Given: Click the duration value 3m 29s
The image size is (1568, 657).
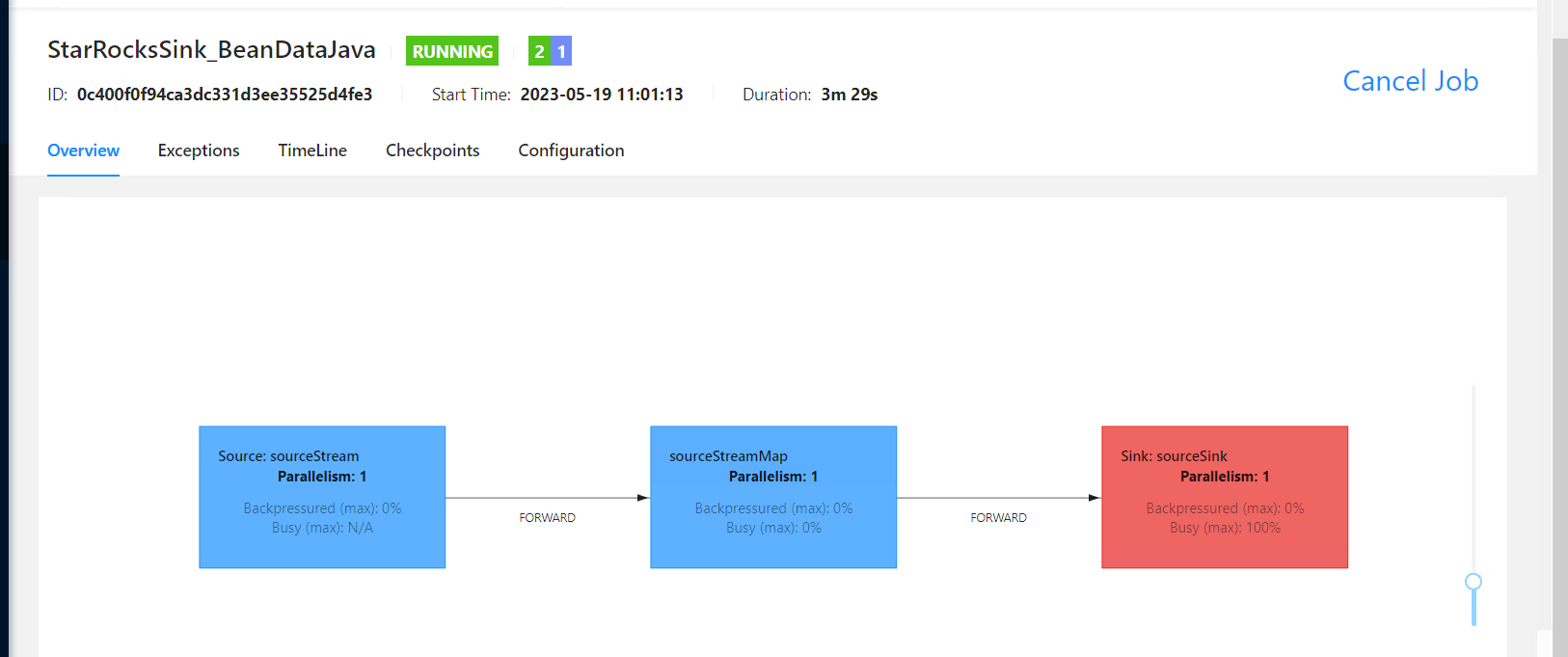Looking at the screenshot, I should (850, 95).
